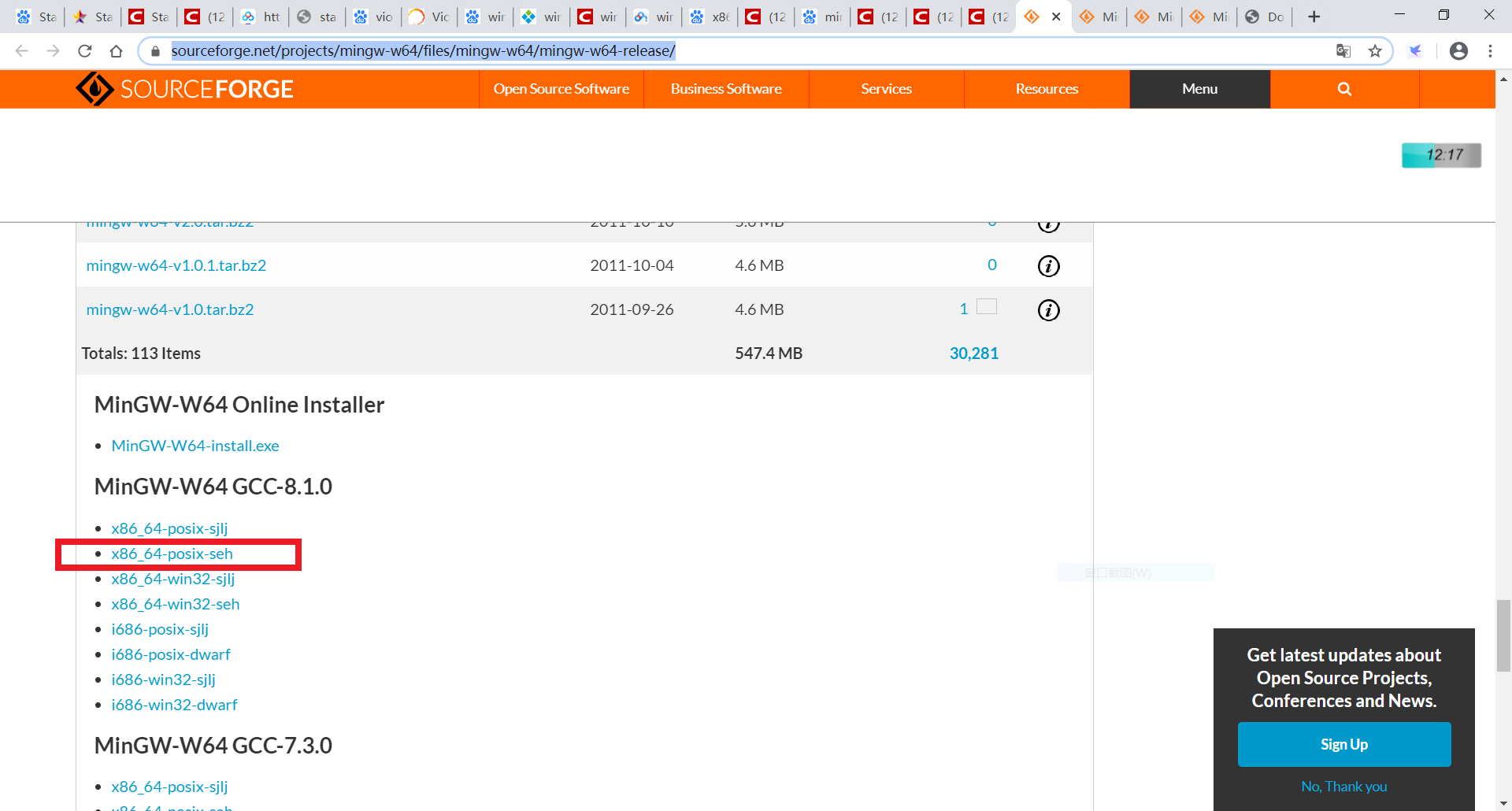Reload the current page
The width and height of the screenshot is (1512, 811).
[x=85, y=51]
